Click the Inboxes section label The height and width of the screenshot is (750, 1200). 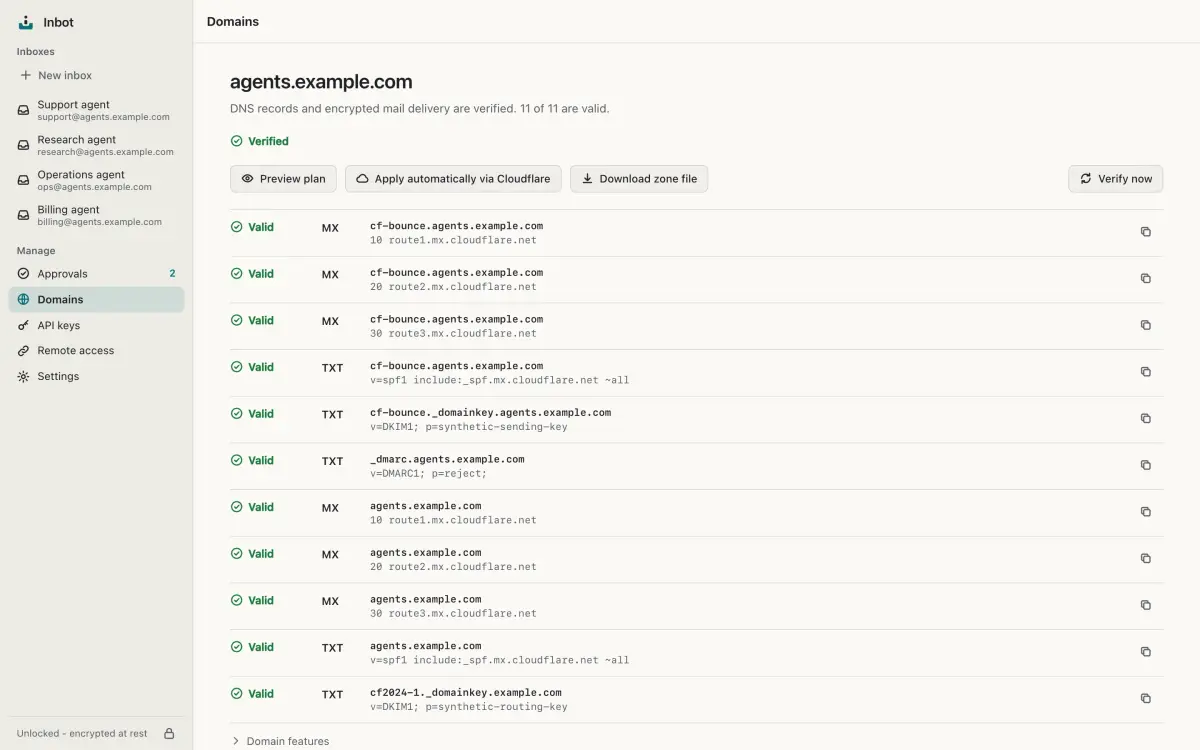coord(36,52)
